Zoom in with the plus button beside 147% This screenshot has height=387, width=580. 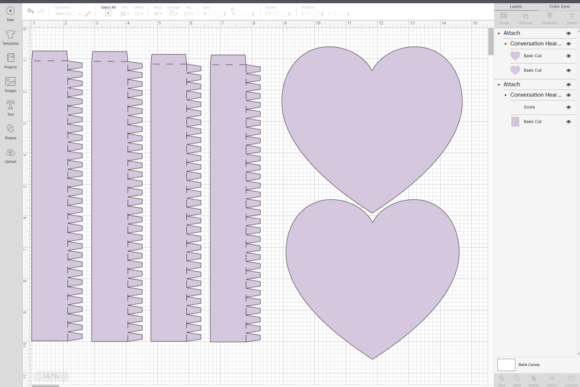(65, 377)
